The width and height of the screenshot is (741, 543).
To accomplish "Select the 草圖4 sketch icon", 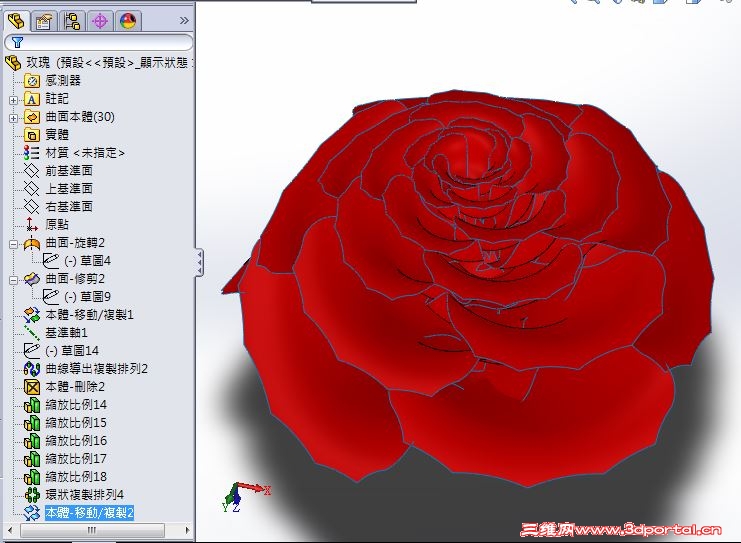I will pos(50,261).
